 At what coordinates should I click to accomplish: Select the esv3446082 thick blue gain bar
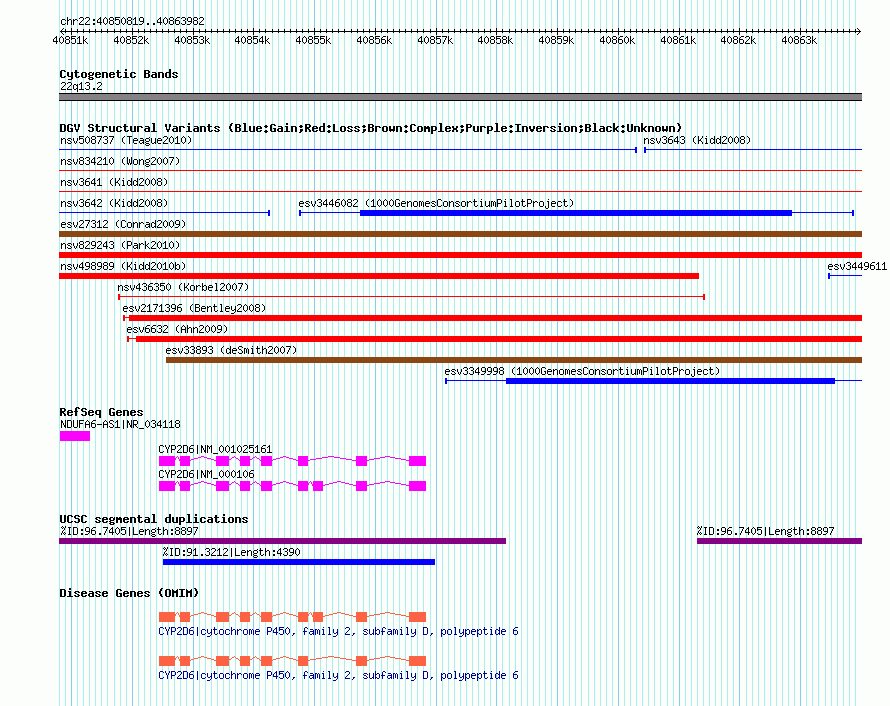576,213
